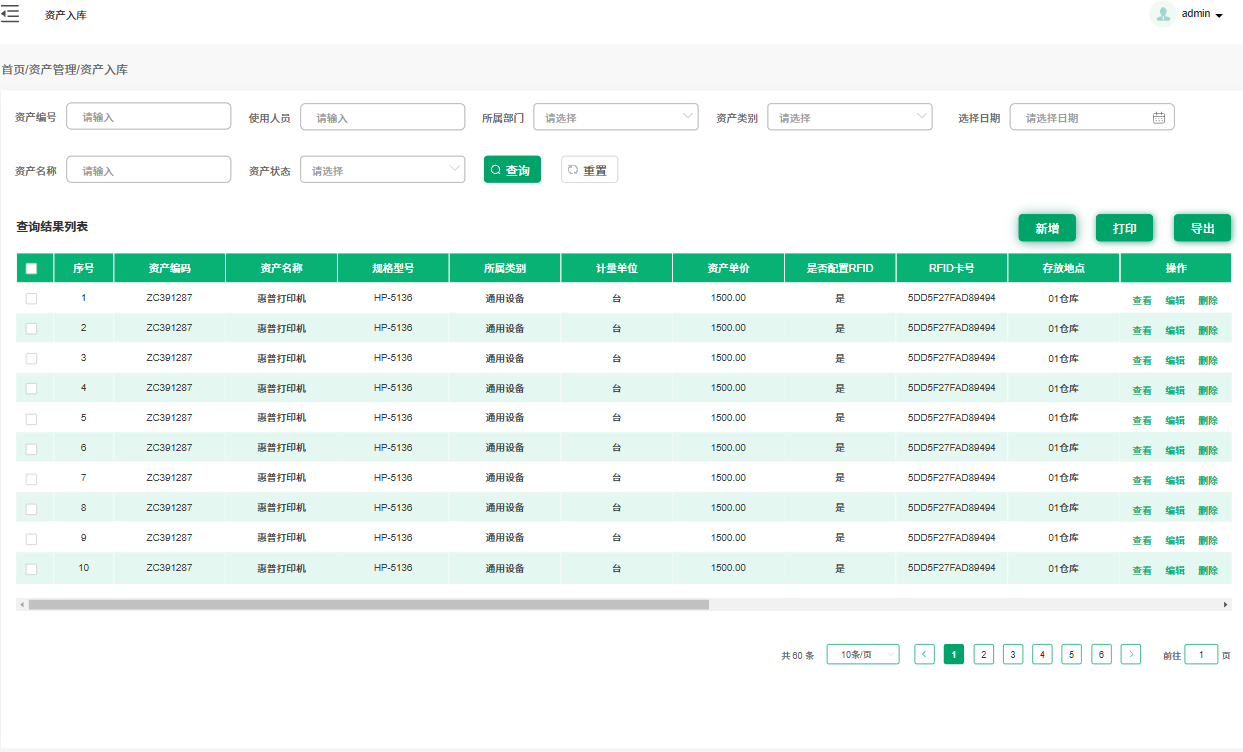Screen dimensions: 1243x752
Task: Click 编辑 link for row 2
Action: [x=1175, y=330]
